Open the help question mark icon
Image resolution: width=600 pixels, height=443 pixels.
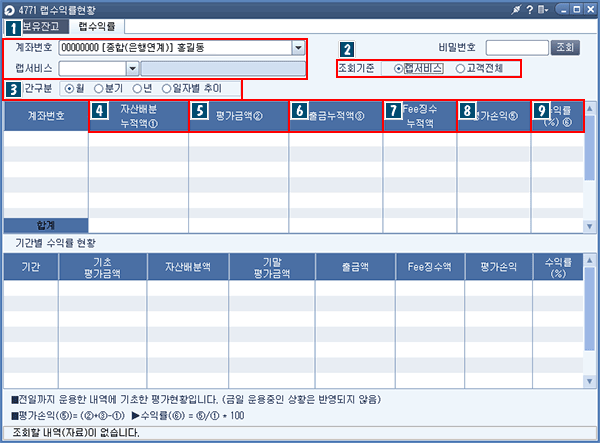tap(530, 10)
